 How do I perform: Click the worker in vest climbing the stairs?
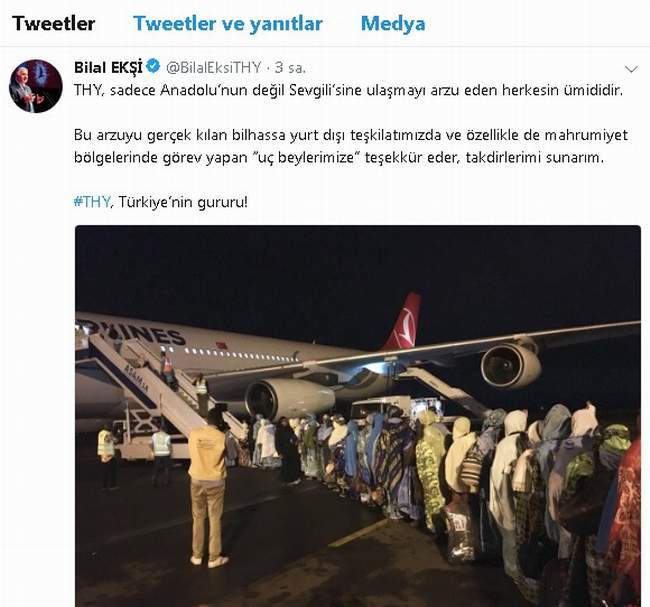point(168,371)
